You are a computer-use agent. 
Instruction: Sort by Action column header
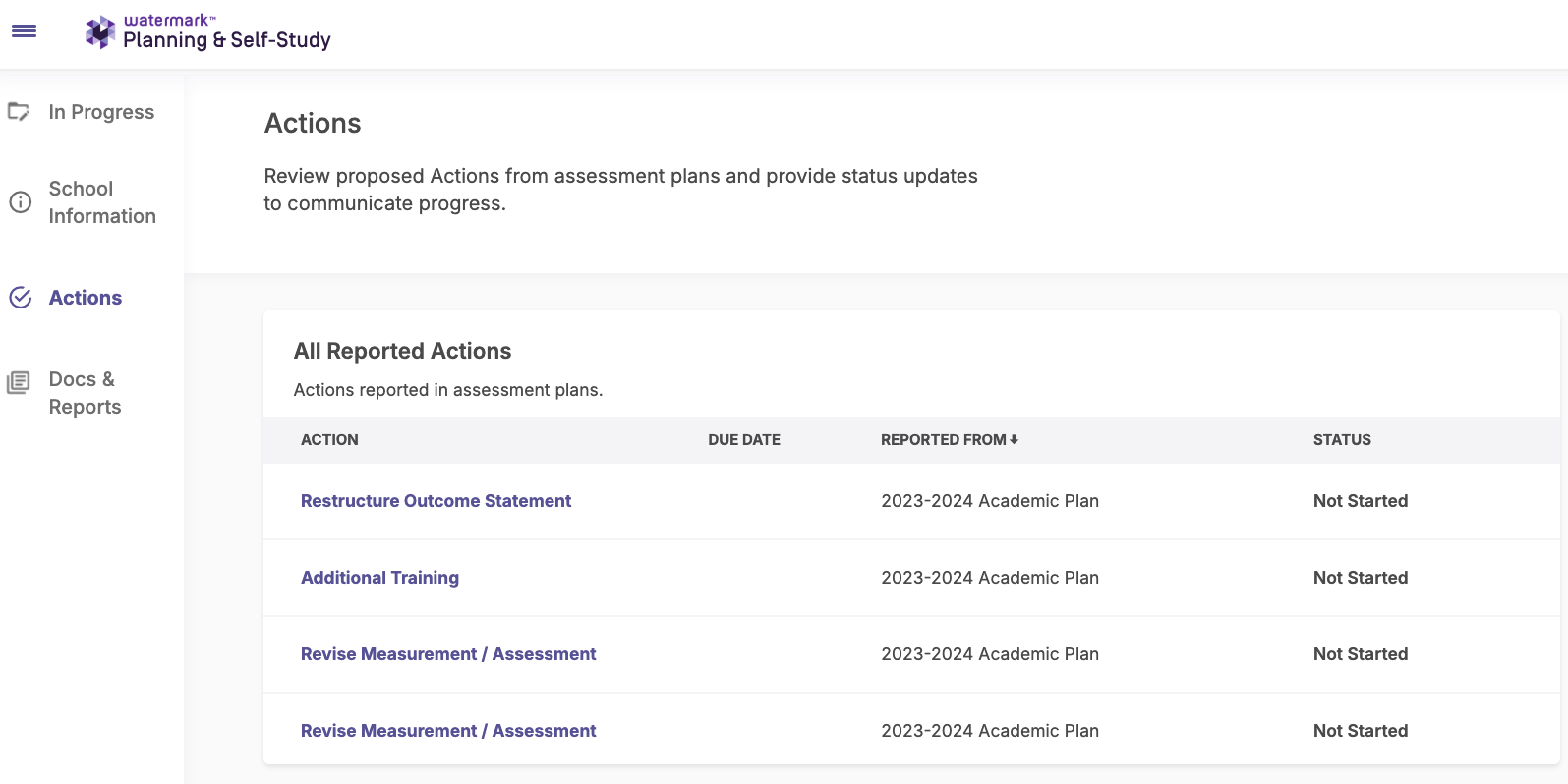point(329,440)
